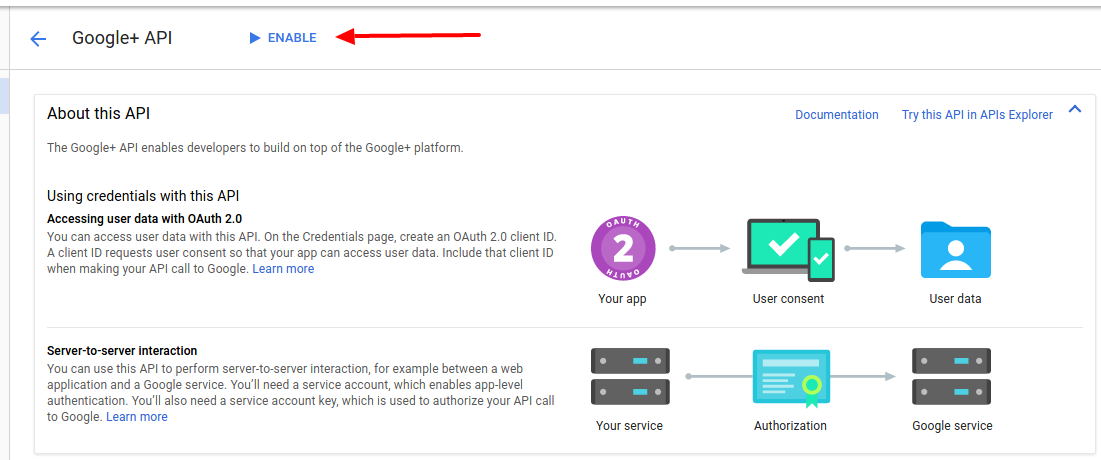Screen dimensions: 1101x460
Task: Select the Authorization certificate icon
Action: coord(790,377)
